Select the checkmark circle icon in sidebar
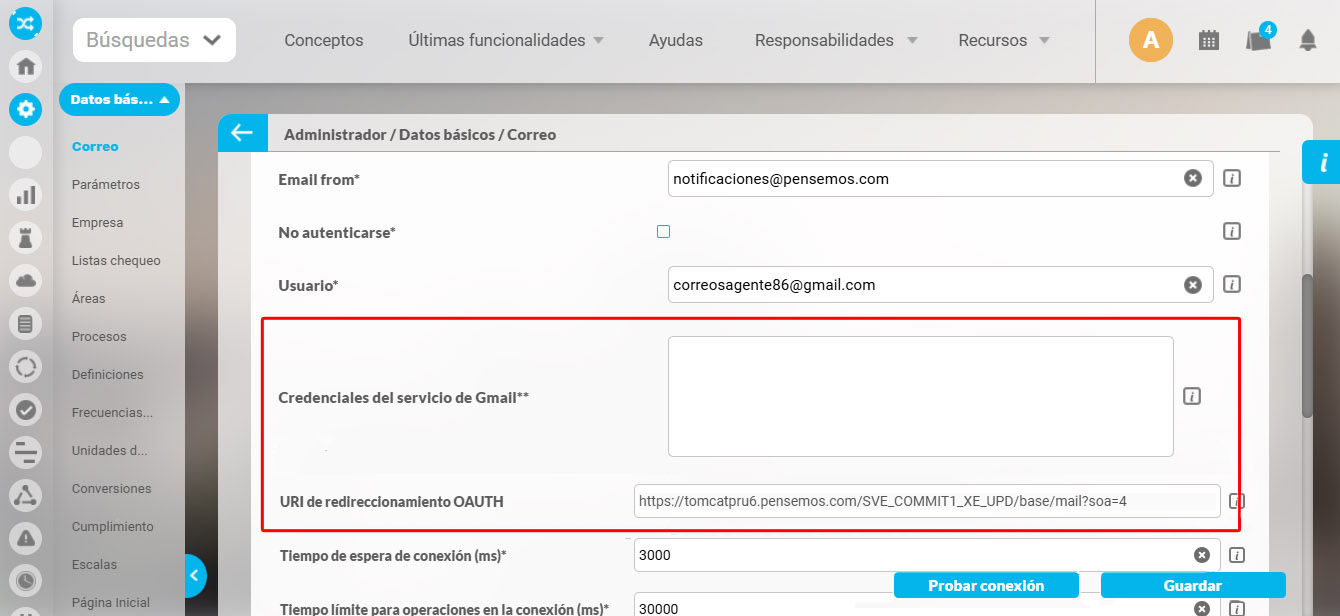This screenshot has height=616, width=1340. pyautogui.click(x=25, y=409)
